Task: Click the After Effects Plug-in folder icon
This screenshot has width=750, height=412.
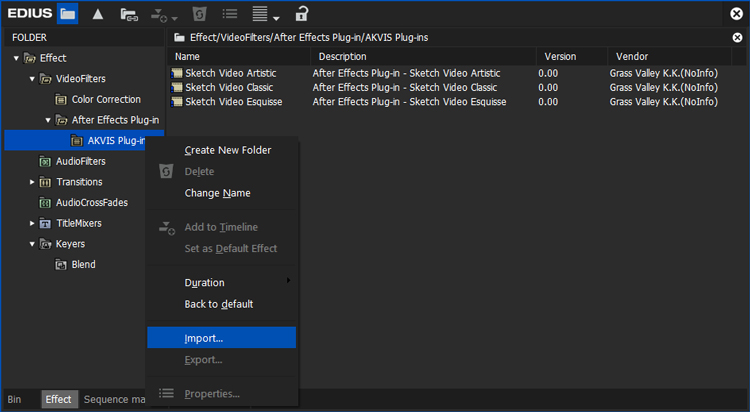Action: point(61,120)
